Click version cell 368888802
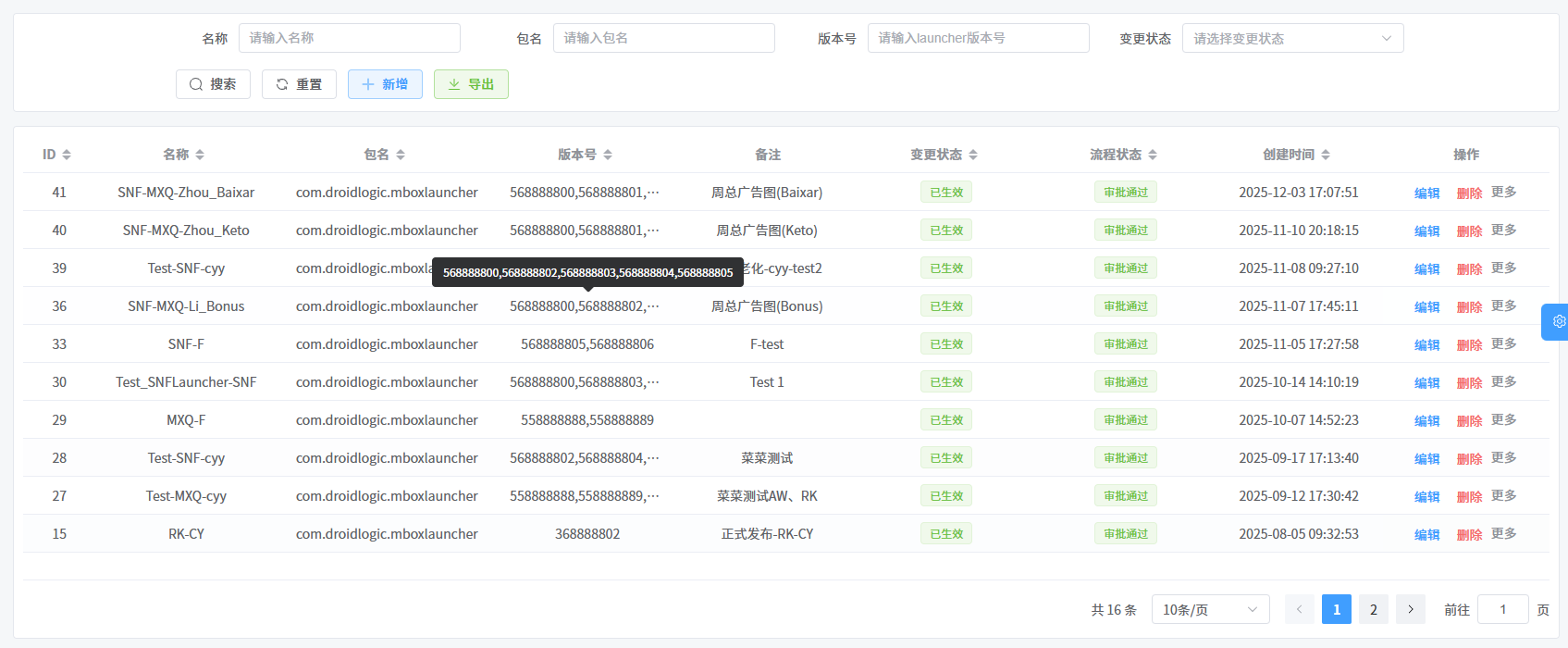Viewport: 1568px width, 648px height. pyautogui.click(x=587, y=534)
